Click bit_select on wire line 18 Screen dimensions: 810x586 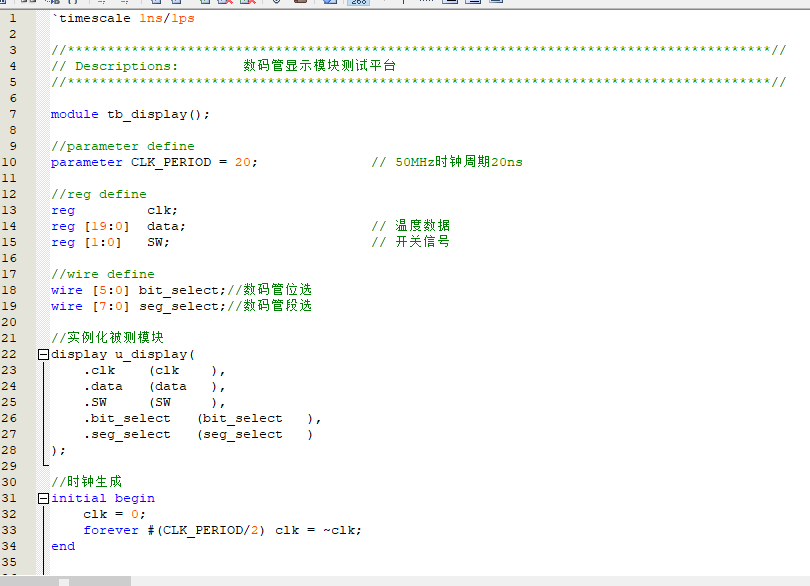click(x=178, y=291)
